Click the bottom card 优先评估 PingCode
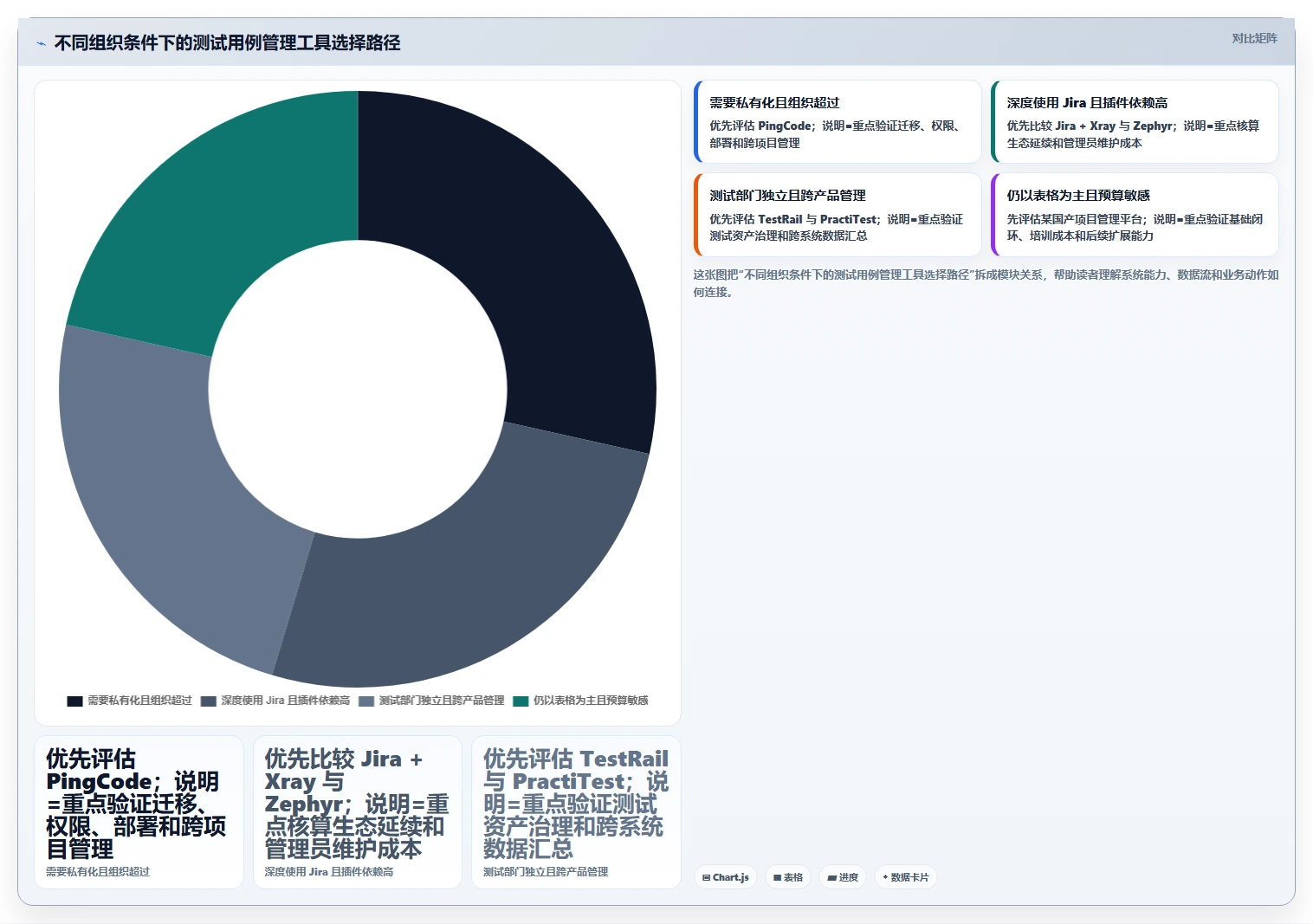Screen dimensions: 1313x924 (x=139, y=812)
